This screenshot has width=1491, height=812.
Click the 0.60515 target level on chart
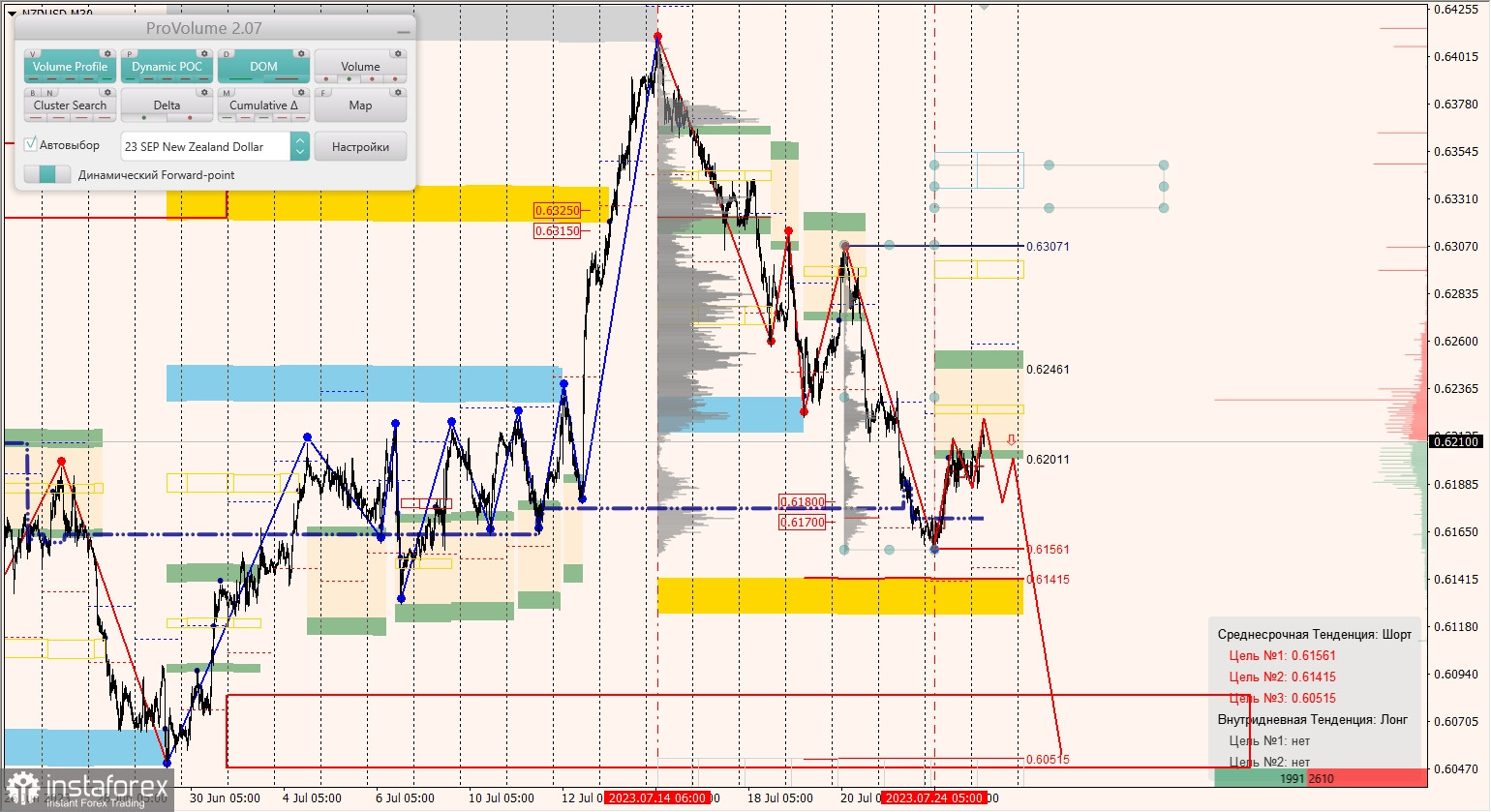point(1048,759)
